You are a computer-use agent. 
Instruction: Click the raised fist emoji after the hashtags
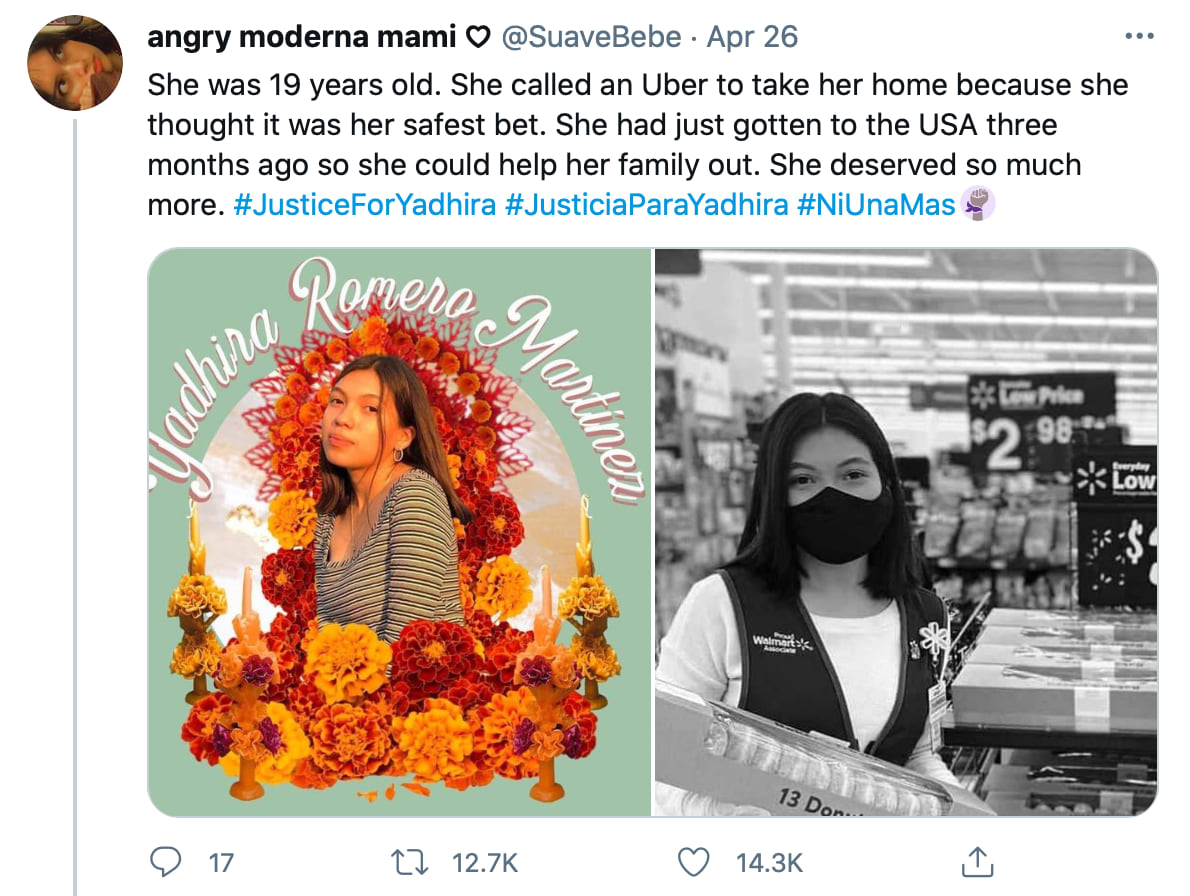coord(978,206)
